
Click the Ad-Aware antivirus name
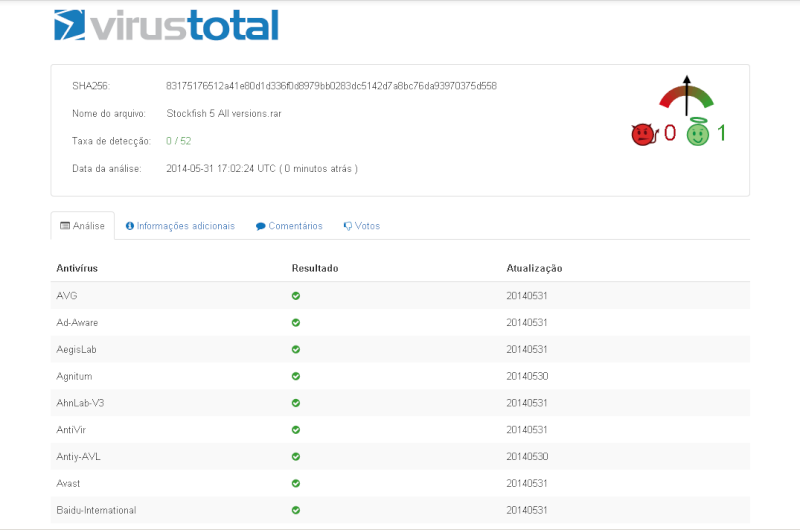77,322
